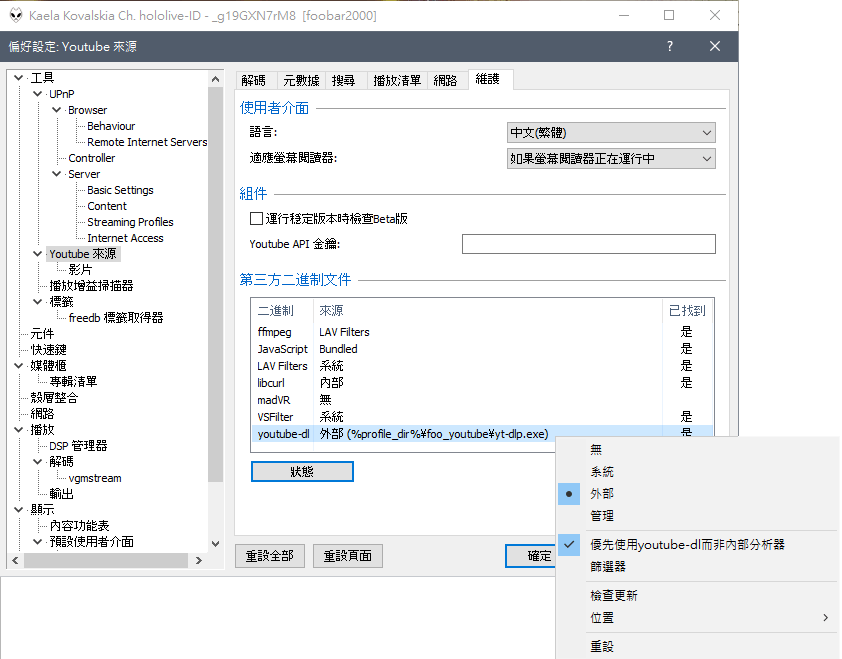Collapse the 顯示 tree node
842x659 pixels.
coord(19,510)
